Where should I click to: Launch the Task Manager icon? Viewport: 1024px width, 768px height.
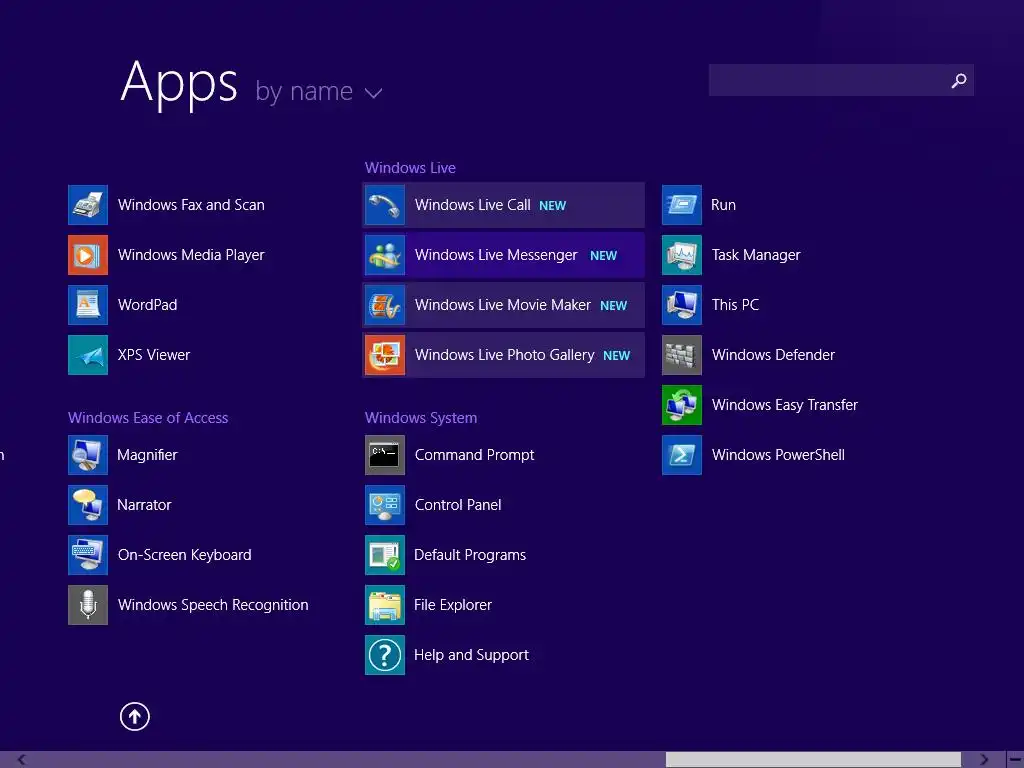point(682,255)
